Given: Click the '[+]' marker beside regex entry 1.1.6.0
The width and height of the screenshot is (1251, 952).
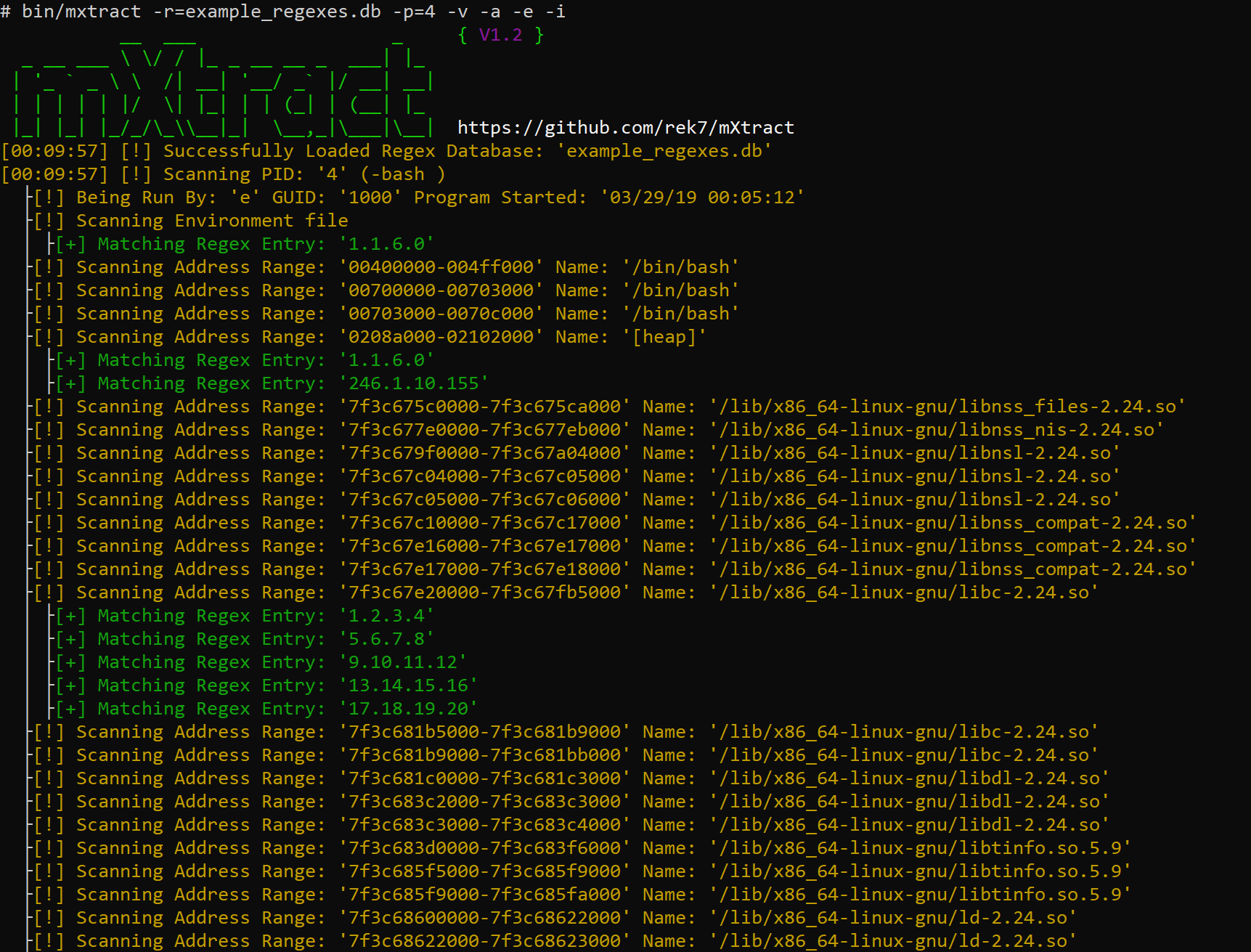Looking at the screenshot, I should click(x=70, y=243).
